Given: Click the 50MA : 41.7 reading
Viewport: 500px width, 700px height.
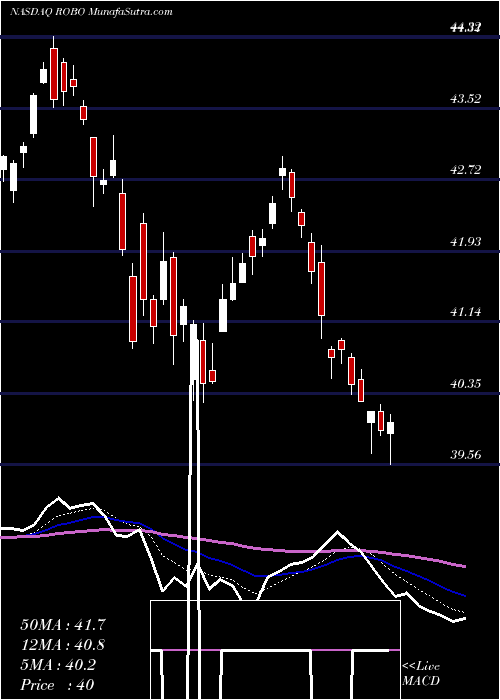Looking at the screenshot, I should (x=63, y=625).
